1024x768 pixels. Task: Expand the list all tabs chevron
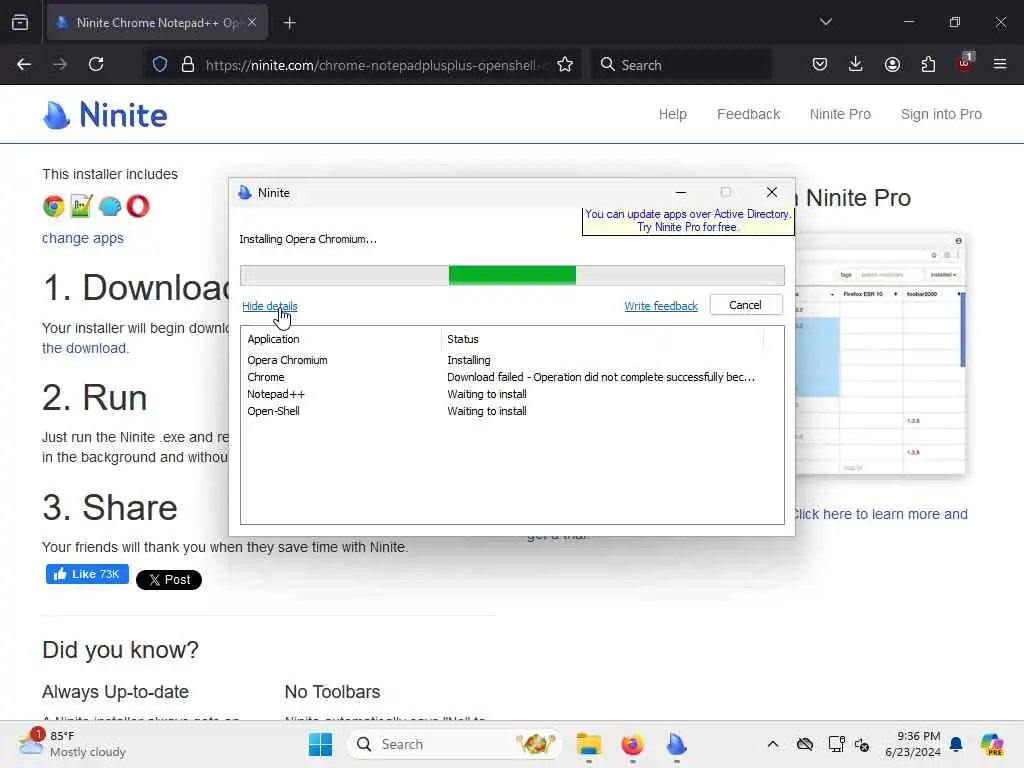point(825,22)
